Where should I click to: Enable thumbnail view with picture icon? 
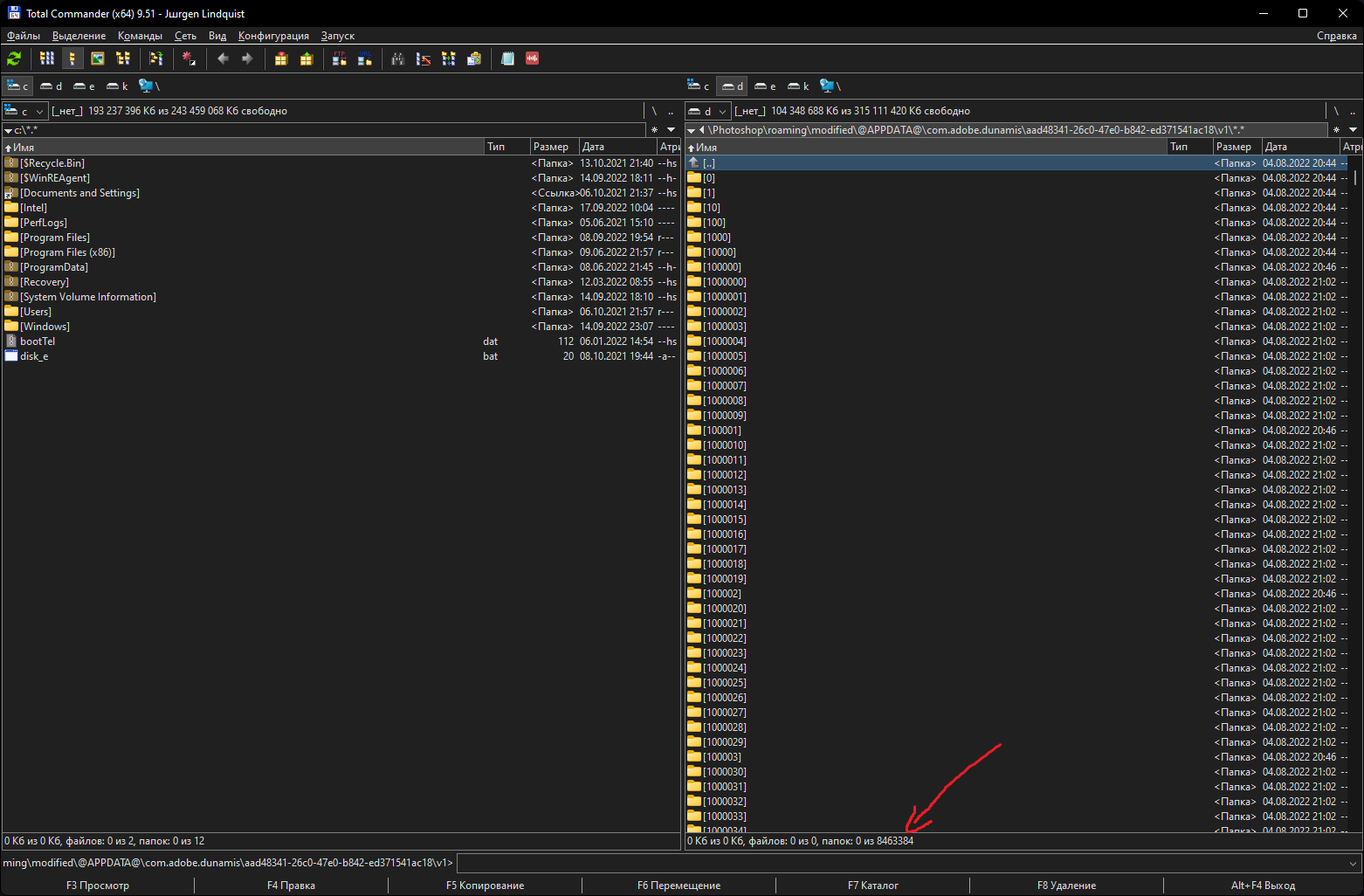pos(98,59)
